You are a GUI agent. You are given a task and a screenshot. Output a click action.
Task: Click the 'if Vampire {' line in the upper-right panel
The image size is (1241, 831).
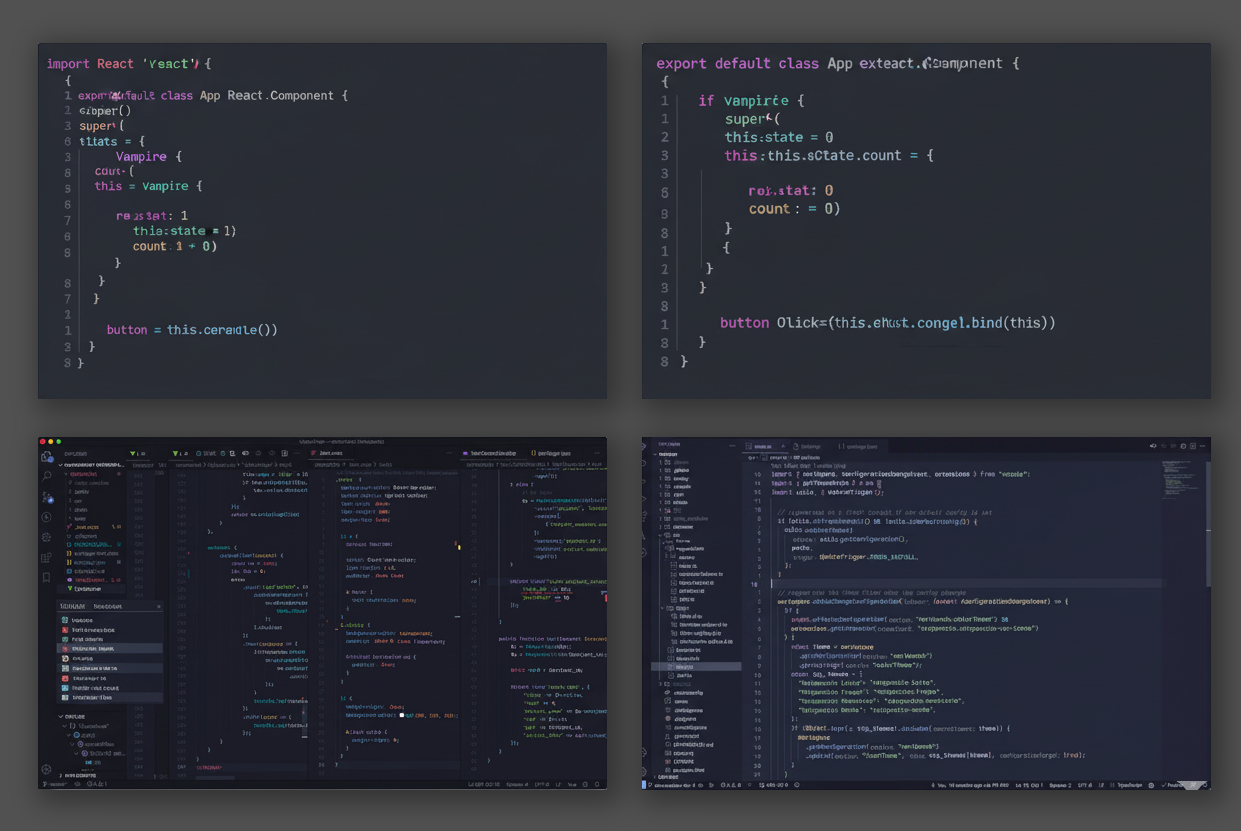pyautogui.click(x=750, y=101)
